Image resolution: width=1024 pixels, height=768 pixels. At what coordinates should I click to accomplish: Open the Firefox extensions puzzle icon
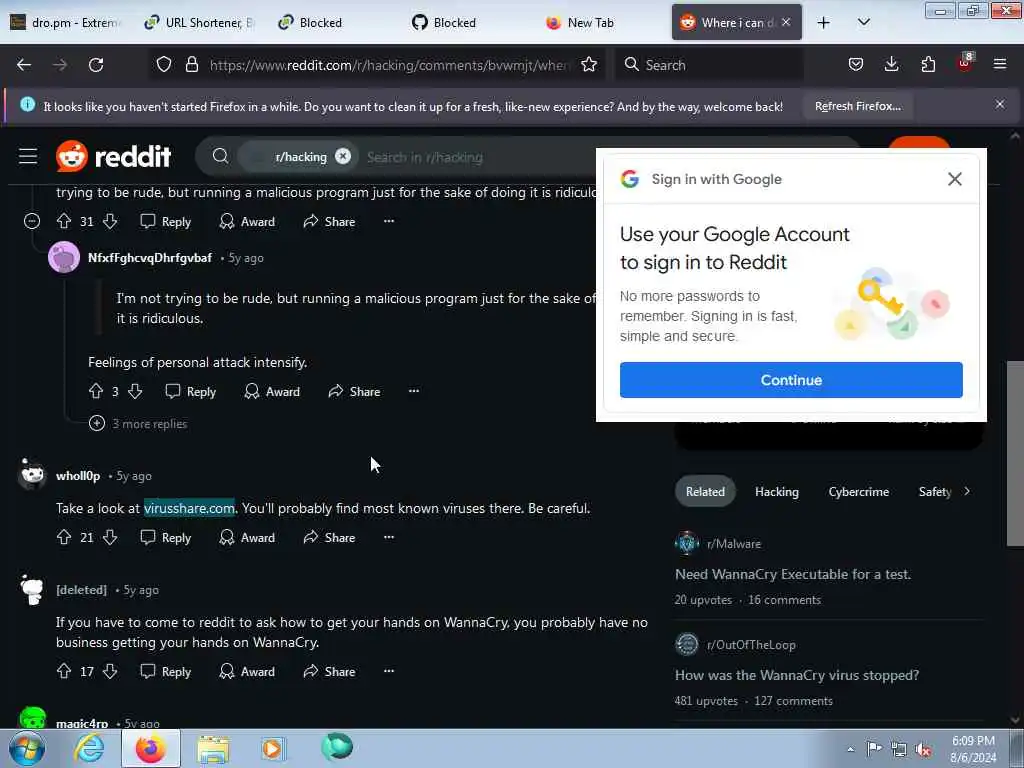[928, 65]
